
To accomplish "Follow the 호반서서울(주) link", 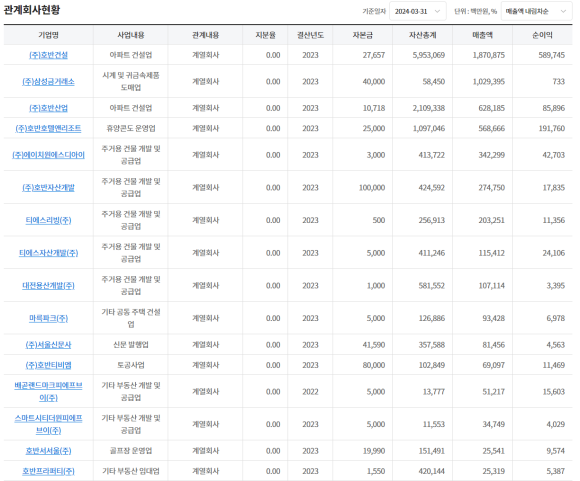I will pos(48,451).
